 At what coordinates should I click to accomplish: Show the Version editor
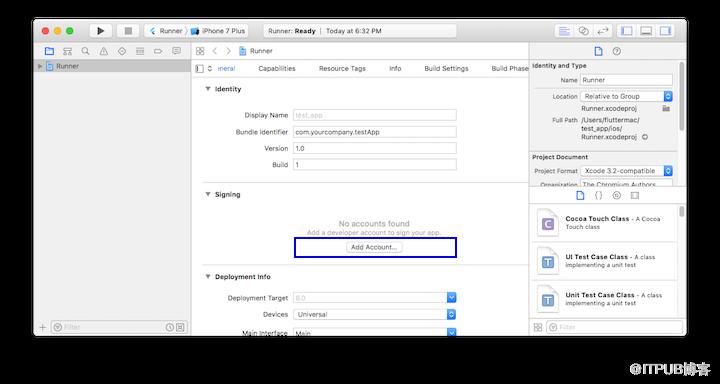tap(602, 31)
